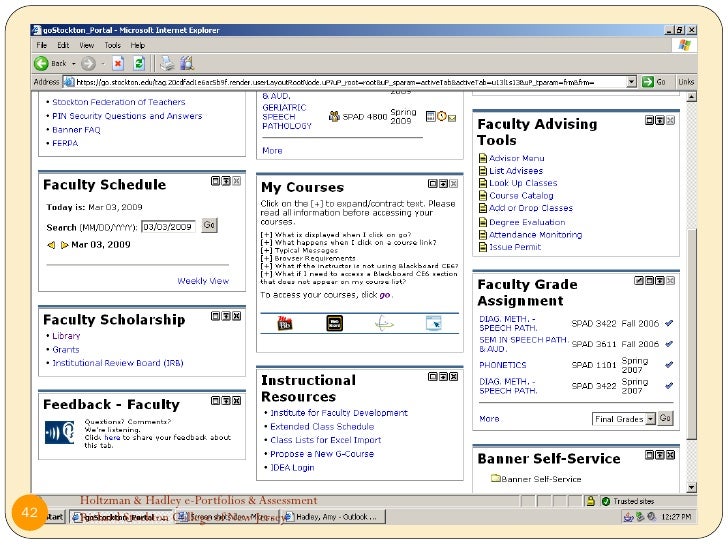Image resolution: width=728 pixels, height=546 pixels.
Task: Click the Forward arrow button
Action: tap(88, 63)
